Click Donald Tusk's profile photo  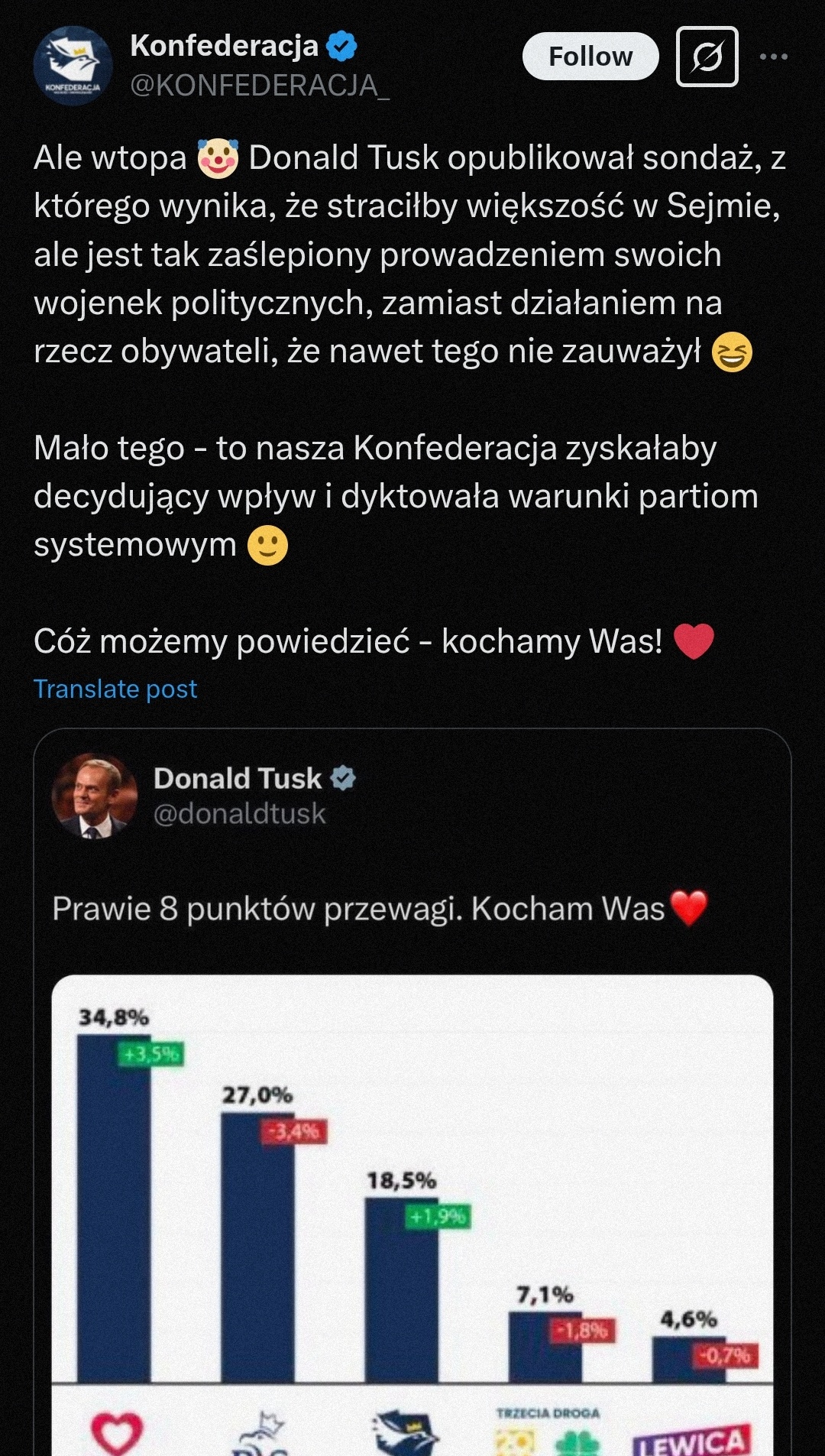pyautogui.click(x=94, y=796)
